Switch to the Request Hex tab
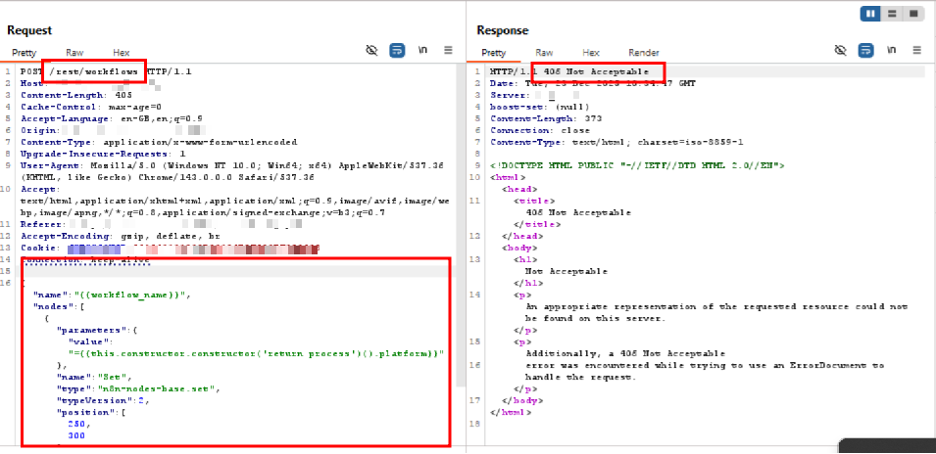 point(121,53)
